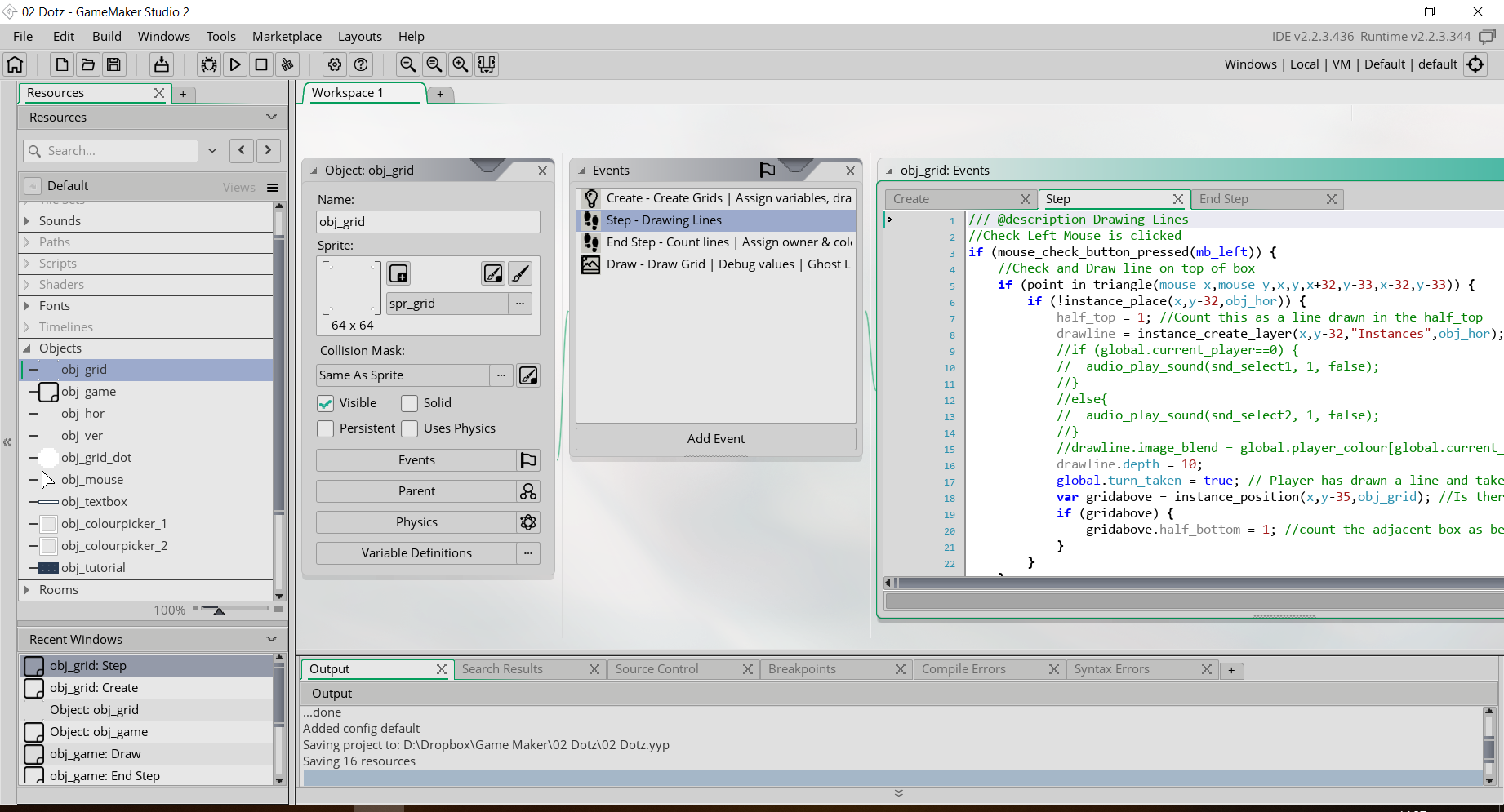
Task: Run the game with the Play icon
Action: (x=235, y=64)
